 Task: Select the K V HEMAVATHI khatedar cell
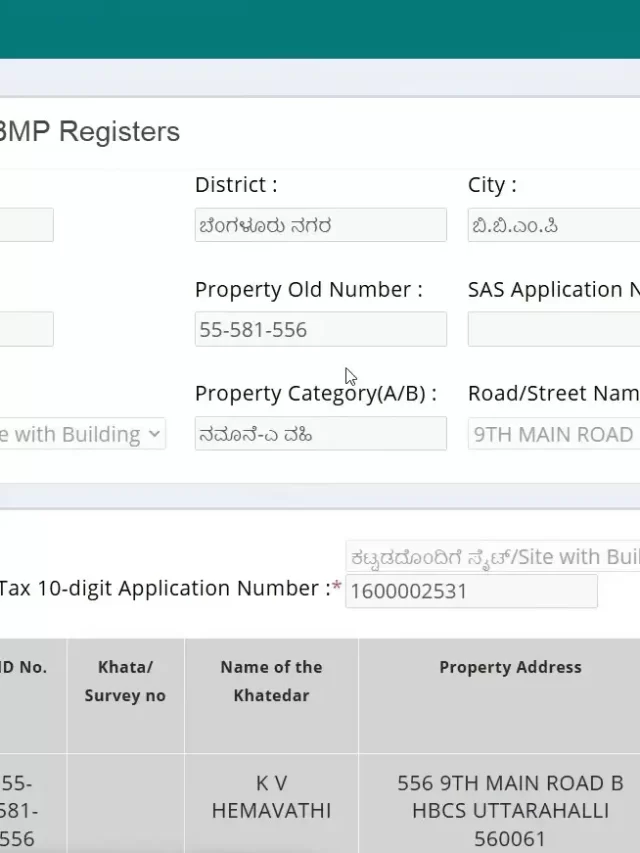(x=271, y=797)
